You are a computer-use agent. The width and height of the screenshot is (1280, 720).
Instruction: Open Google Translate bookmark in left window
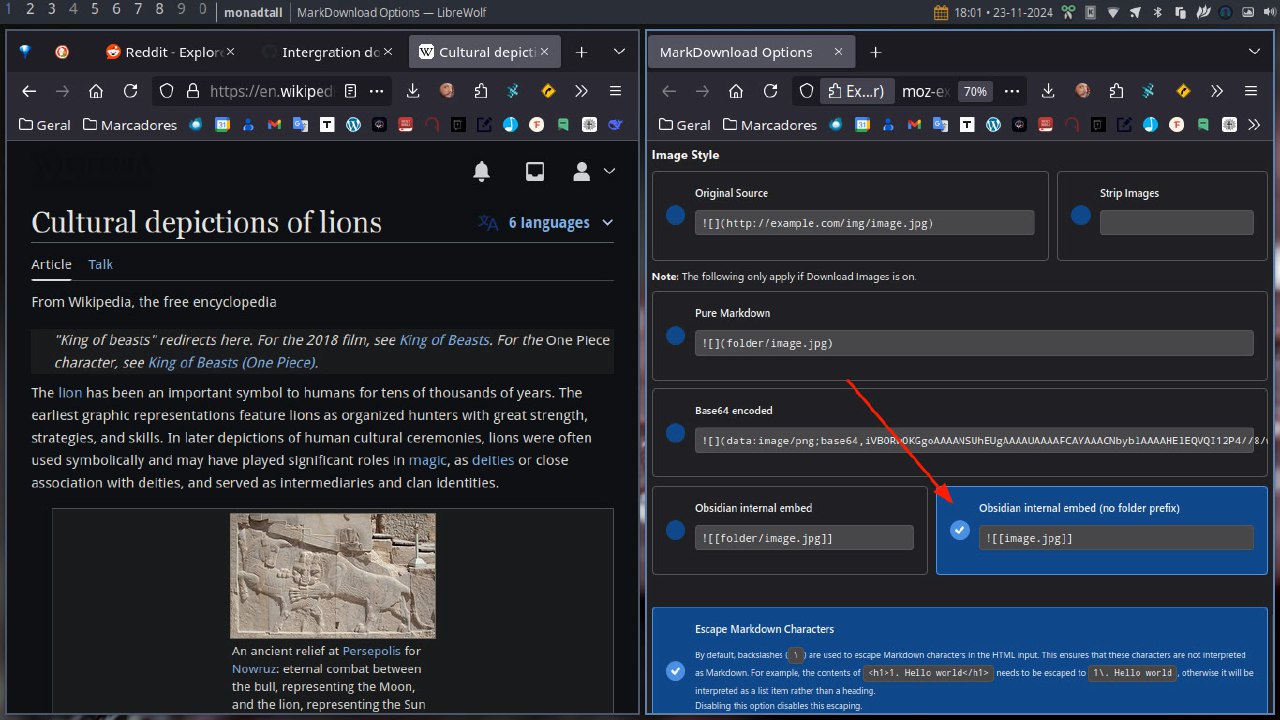coord(300,125)
